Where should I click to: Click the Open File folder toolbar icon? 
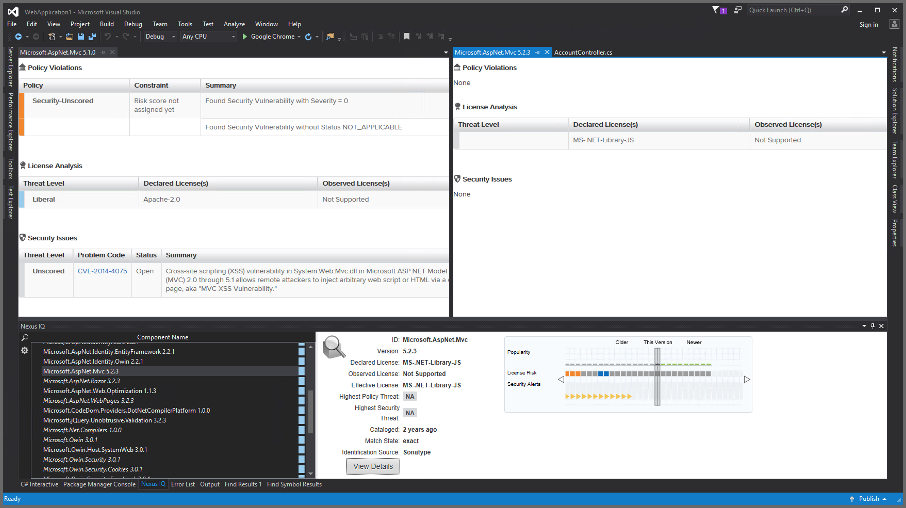[x=69, y=36]
